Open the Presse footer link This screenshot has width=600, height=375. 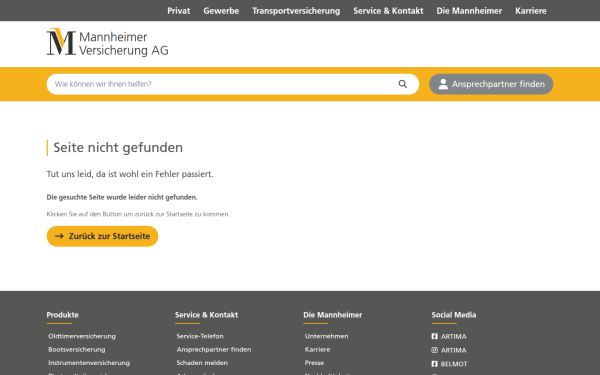coord(314,362)
